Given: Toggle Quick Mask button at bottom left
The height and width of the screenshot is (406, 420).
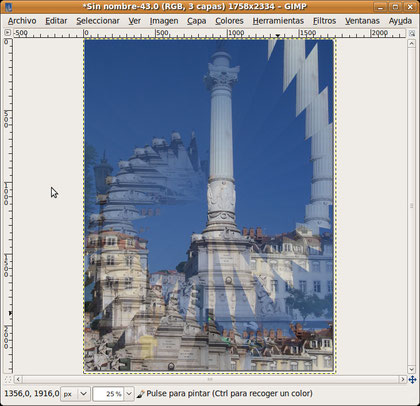Looking at the screenshot, I should pos(8,379).
